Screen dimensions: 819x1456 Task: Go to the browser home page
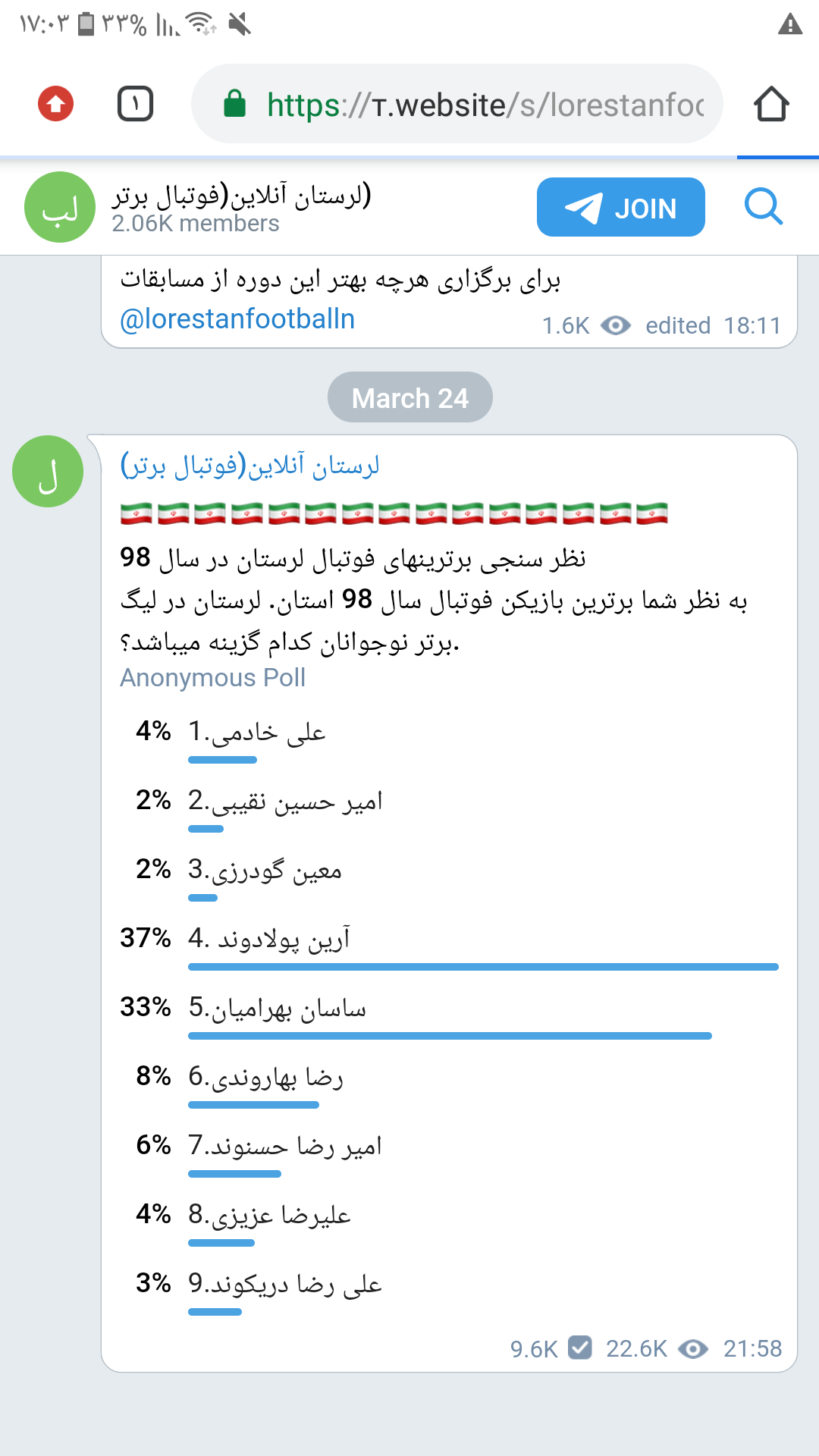[x=771, y=104]
